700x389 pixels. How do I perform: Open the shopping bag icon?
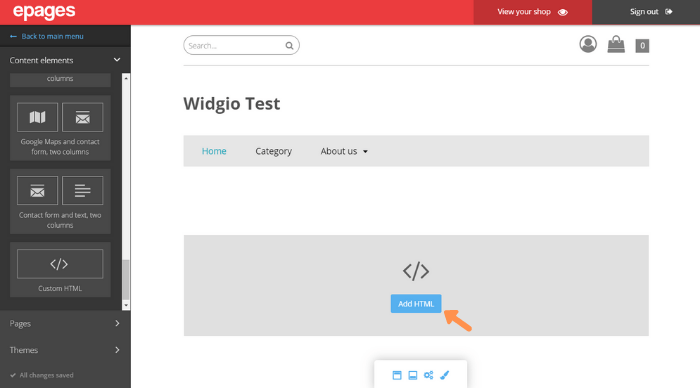[616, 44]
